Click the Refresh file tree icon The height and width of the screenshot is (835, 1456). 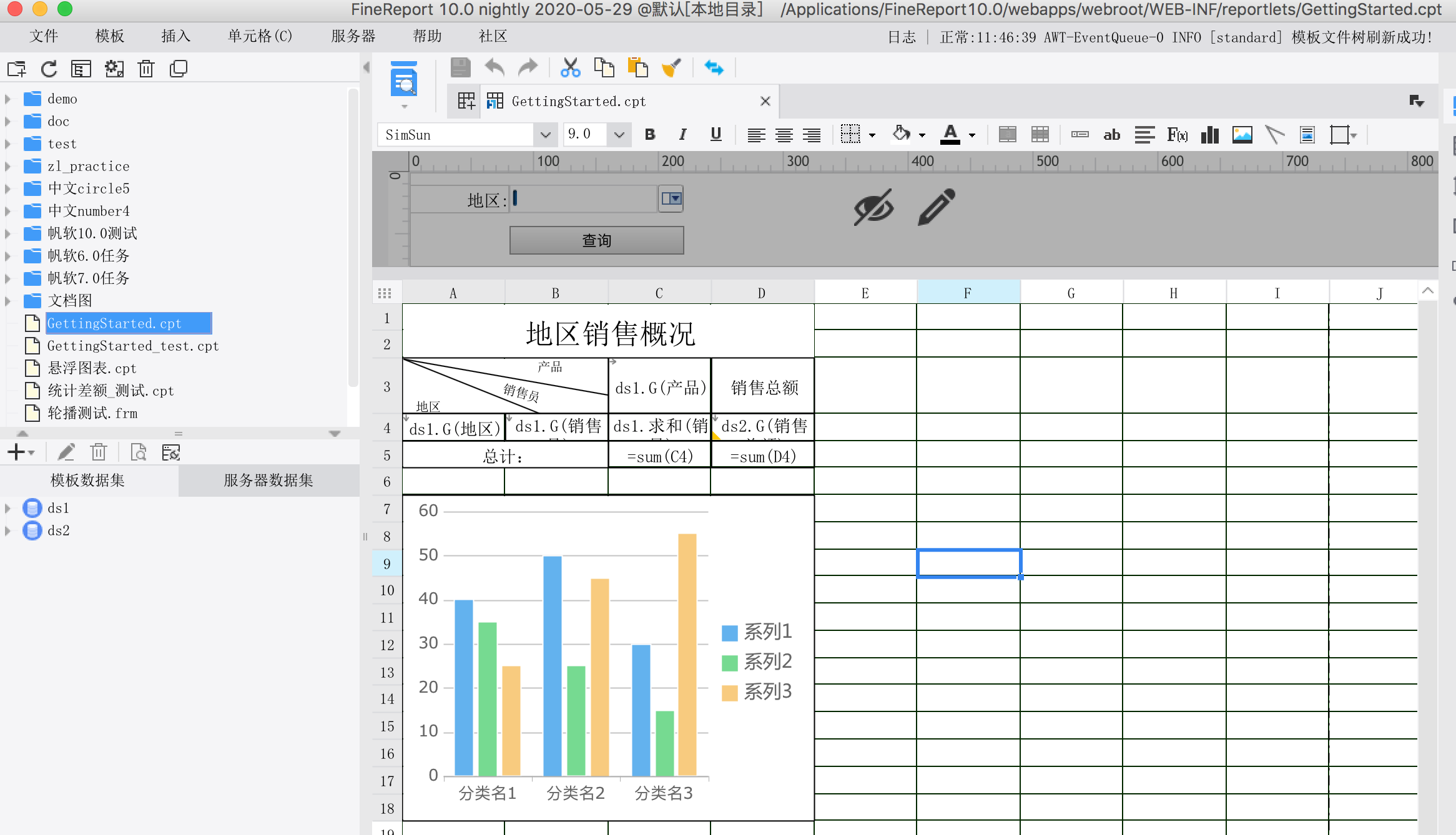[x=49, y=69]
